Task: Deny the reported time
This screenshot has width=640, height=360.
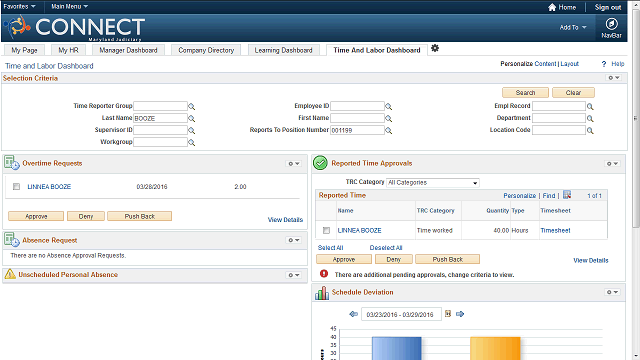Action: (x=393, y=259)
